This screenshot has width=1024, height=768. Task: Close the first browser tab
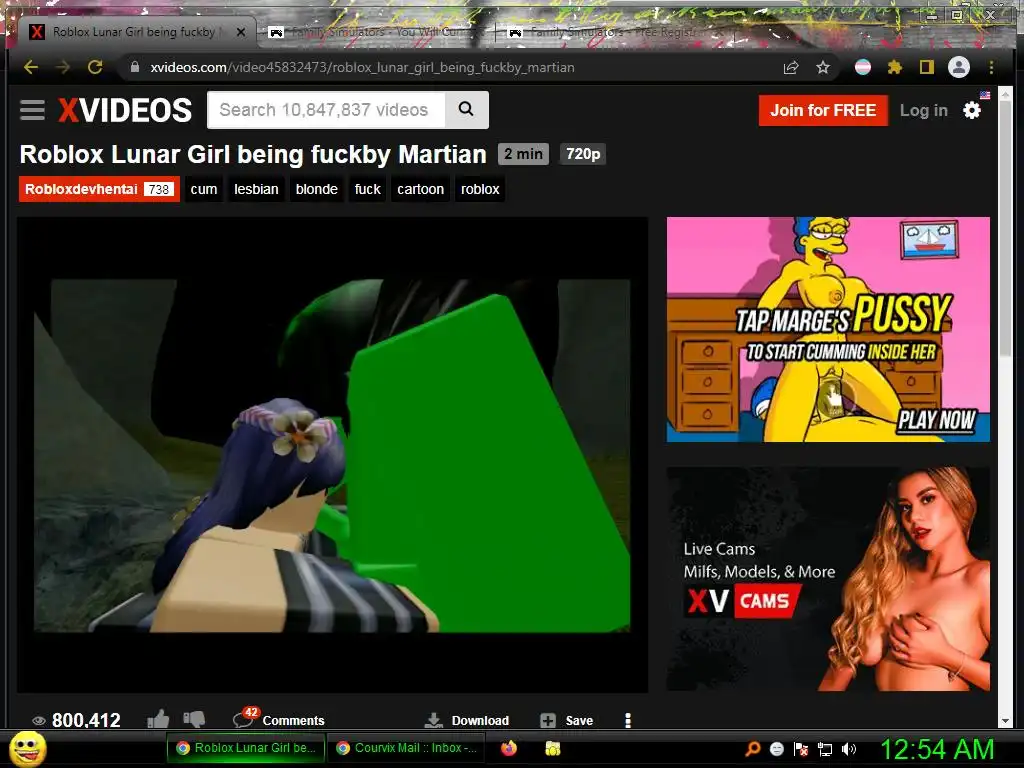[241, 31]
